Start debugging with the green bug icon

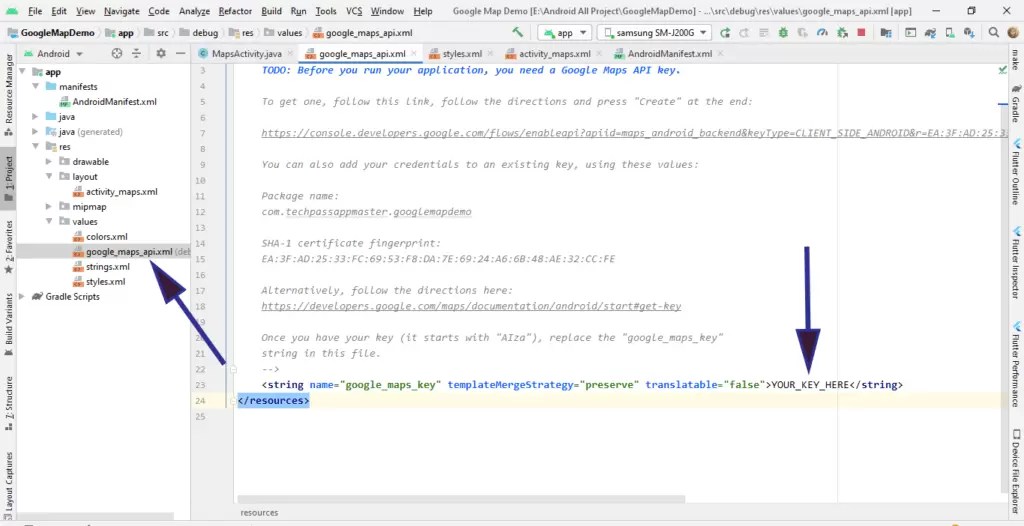pyautogui.click(x=783, y=33)
